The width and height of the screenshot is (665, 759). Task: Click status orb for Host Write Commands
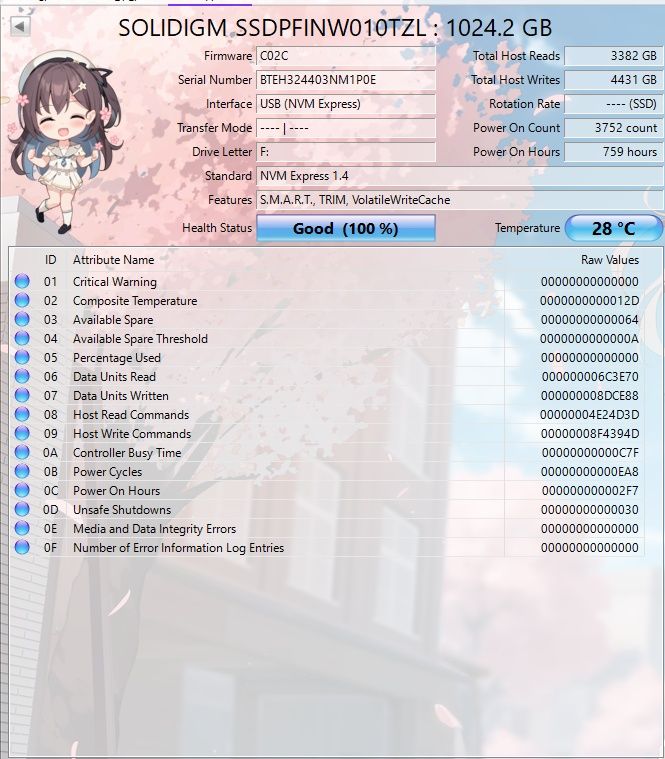click(x=22, y=433)
